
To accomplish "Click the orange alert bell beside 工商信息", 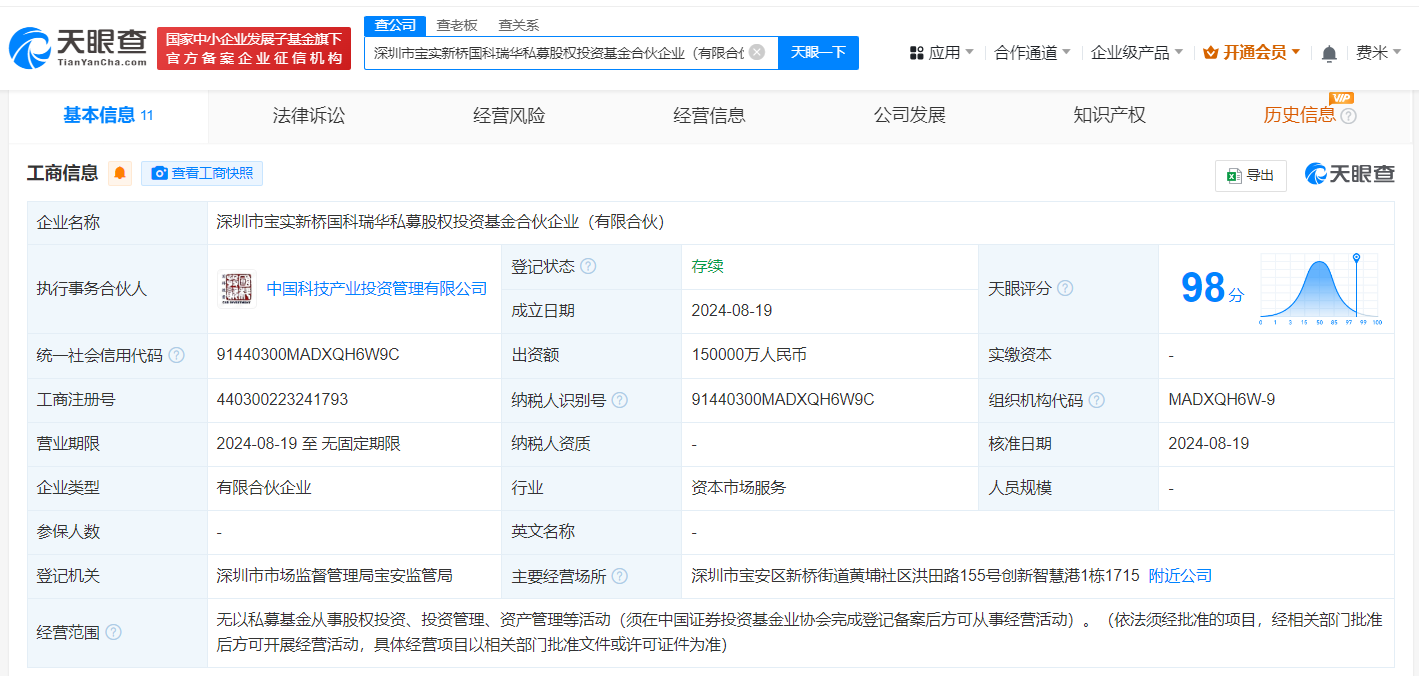I will (120, 173).
